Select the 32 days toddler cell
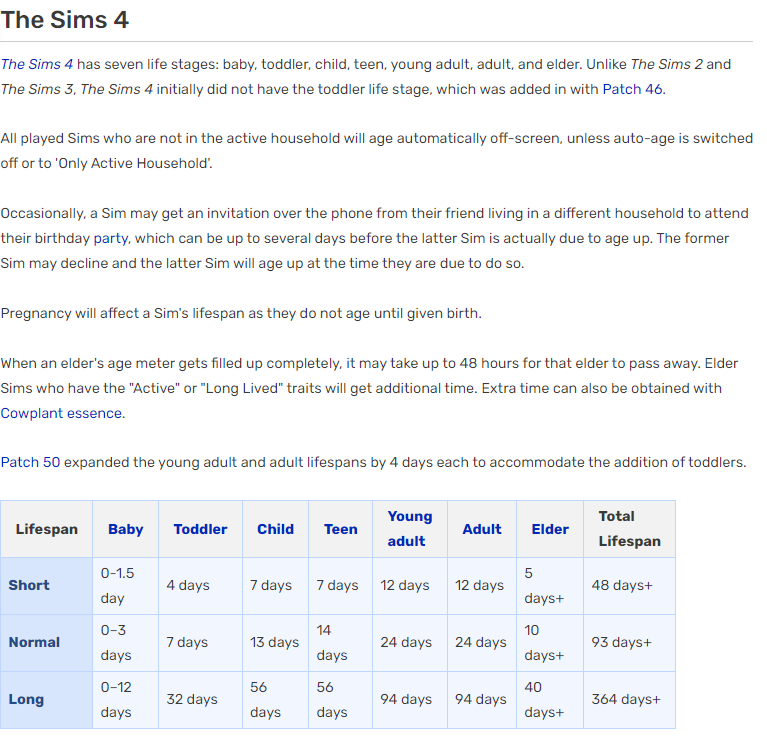 (x=191, y=699)
